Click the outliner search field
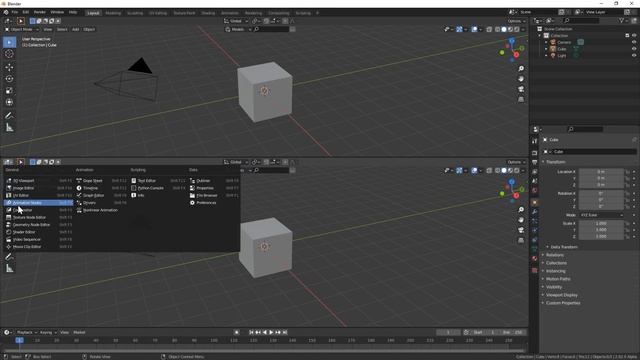Screen dimensions: 640x360 pos(581,21)
